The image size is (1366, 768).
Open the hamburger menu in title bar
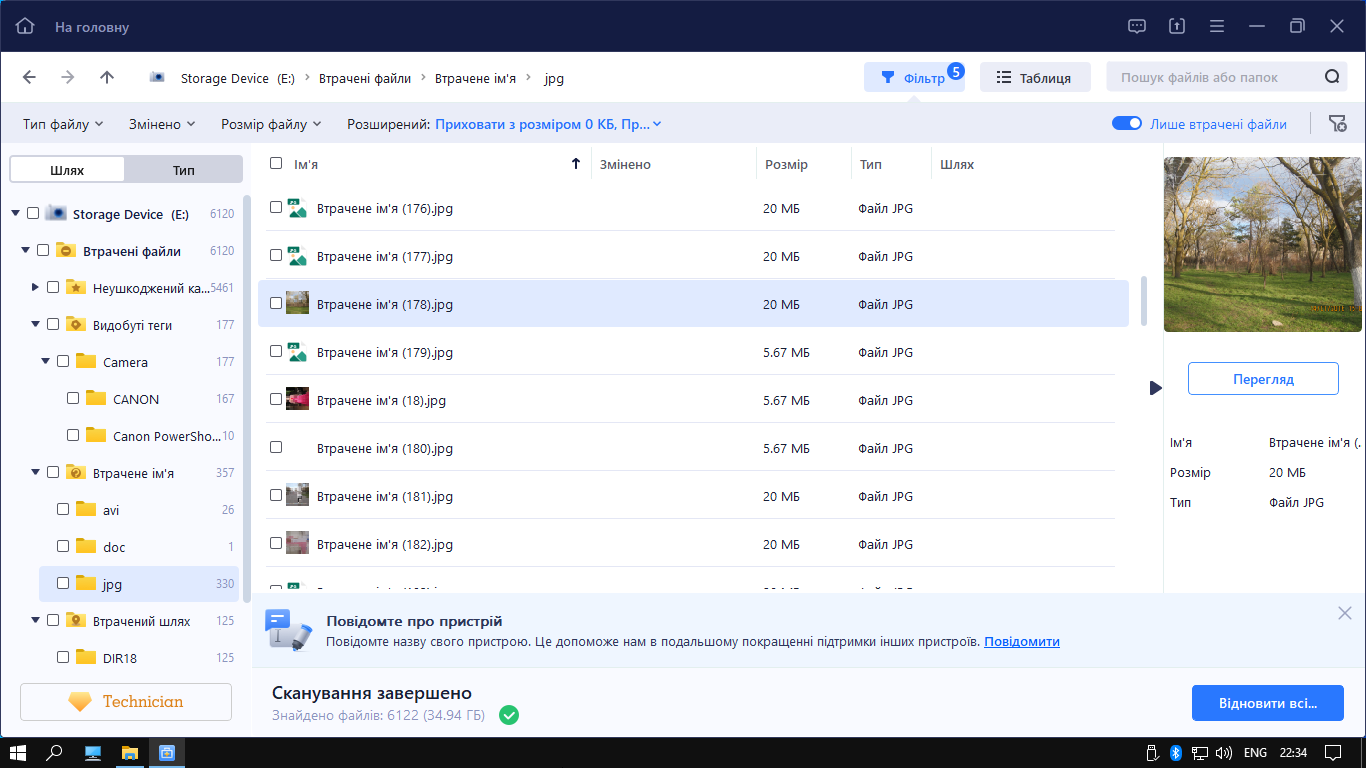coord(1217,27)
